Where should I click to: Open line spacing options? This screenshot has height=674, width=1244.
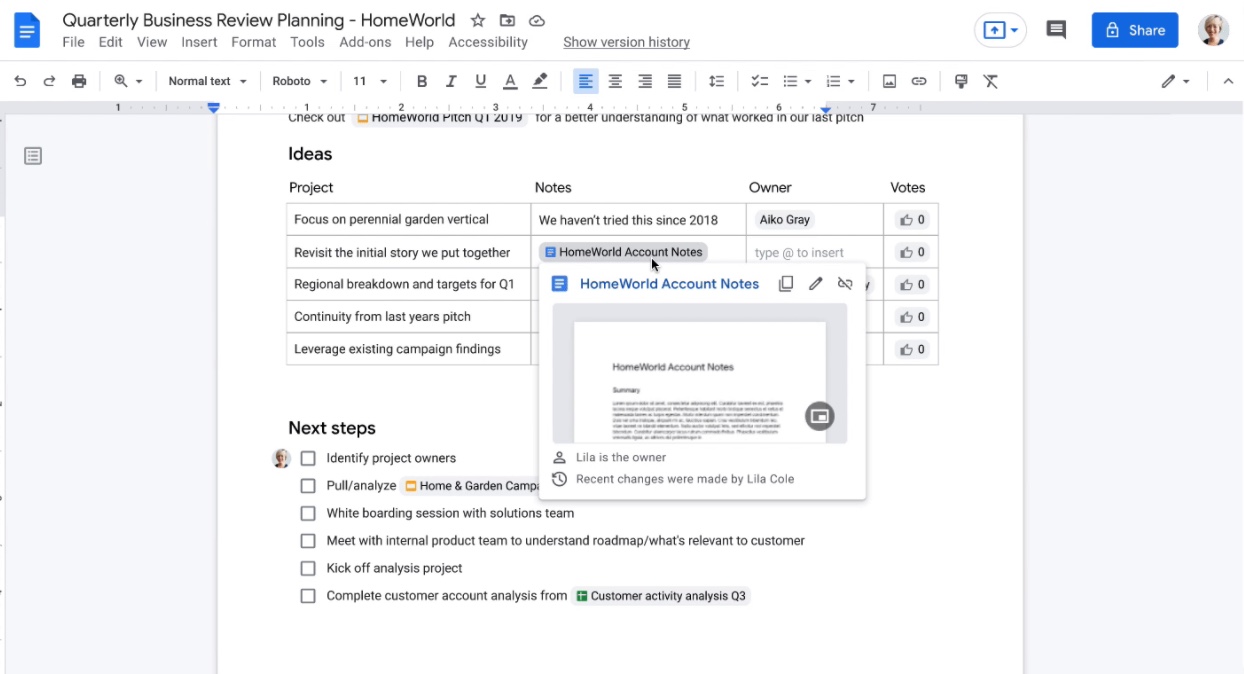pos(716,81)
